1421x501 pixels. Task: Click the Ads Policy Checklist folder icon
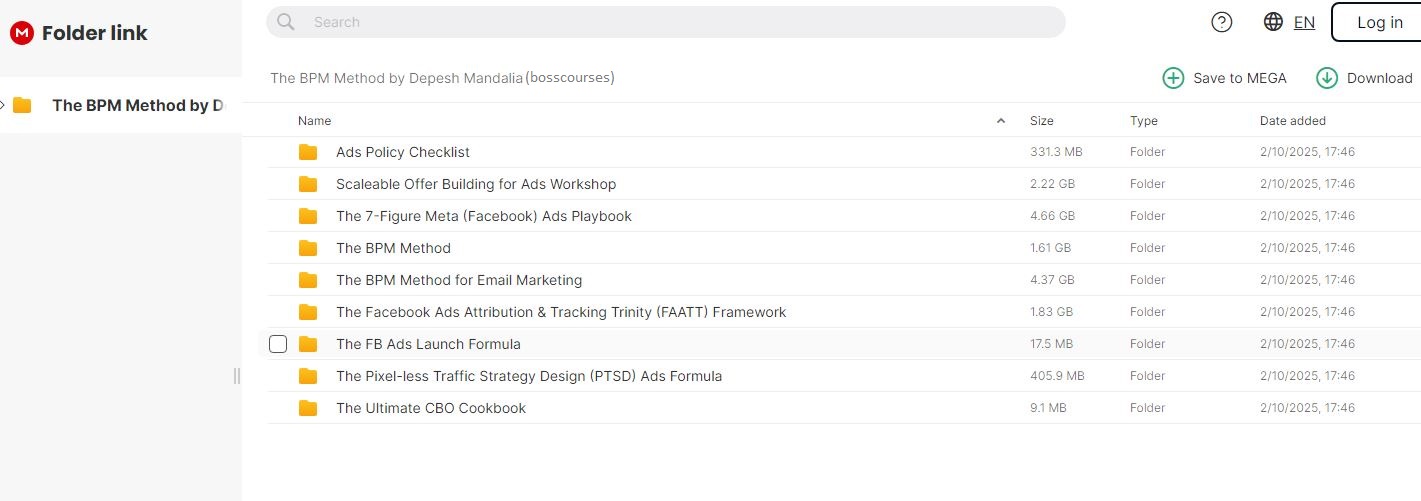308,152
